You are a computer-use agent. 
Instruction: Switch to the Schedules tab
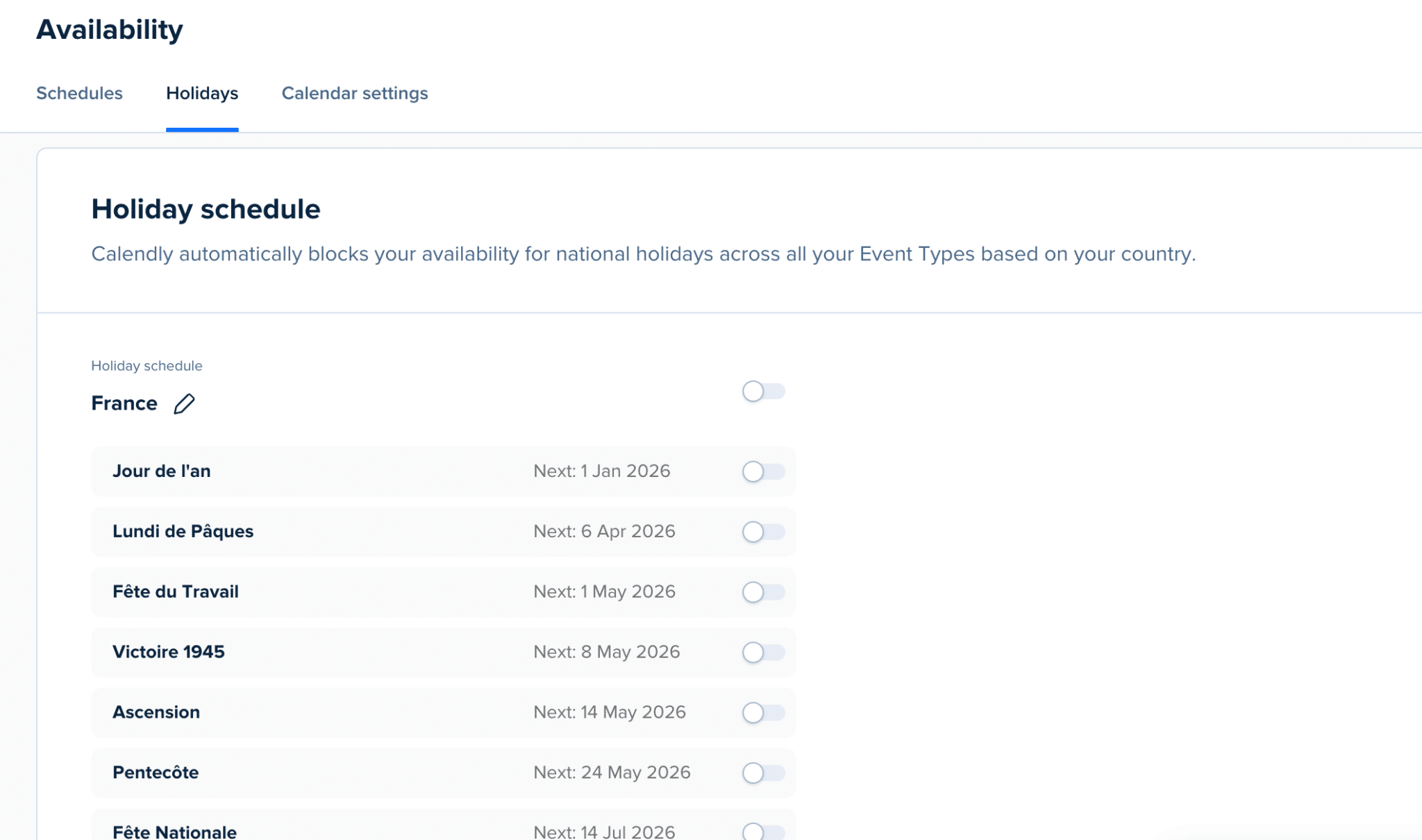coord(79,93)
